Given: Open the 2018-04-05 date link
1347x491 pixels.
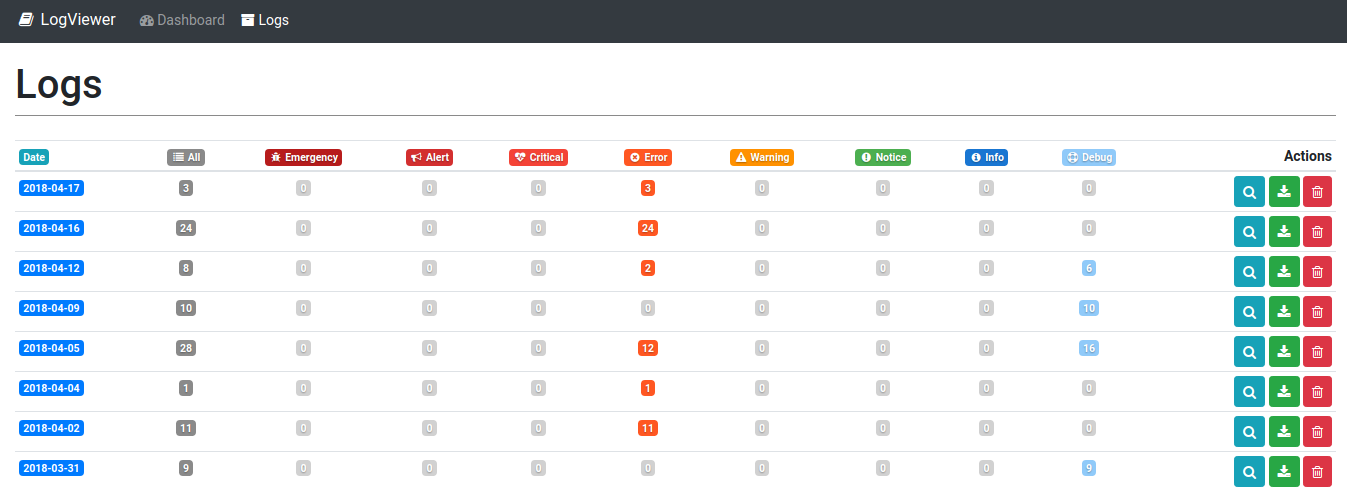Looking at the screenshot, I should [51, 348].
